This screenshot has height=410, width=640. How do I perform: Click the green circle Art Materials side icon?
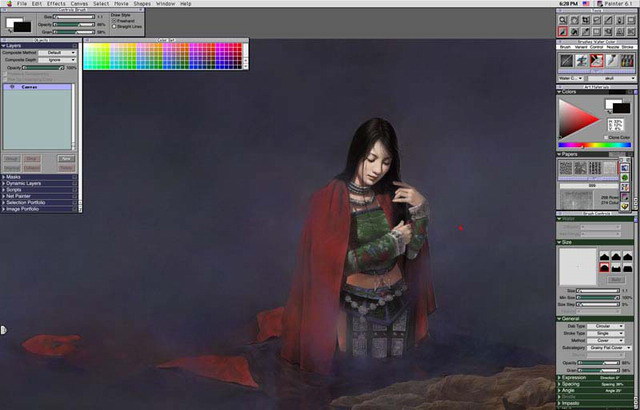tap(624, 177)
